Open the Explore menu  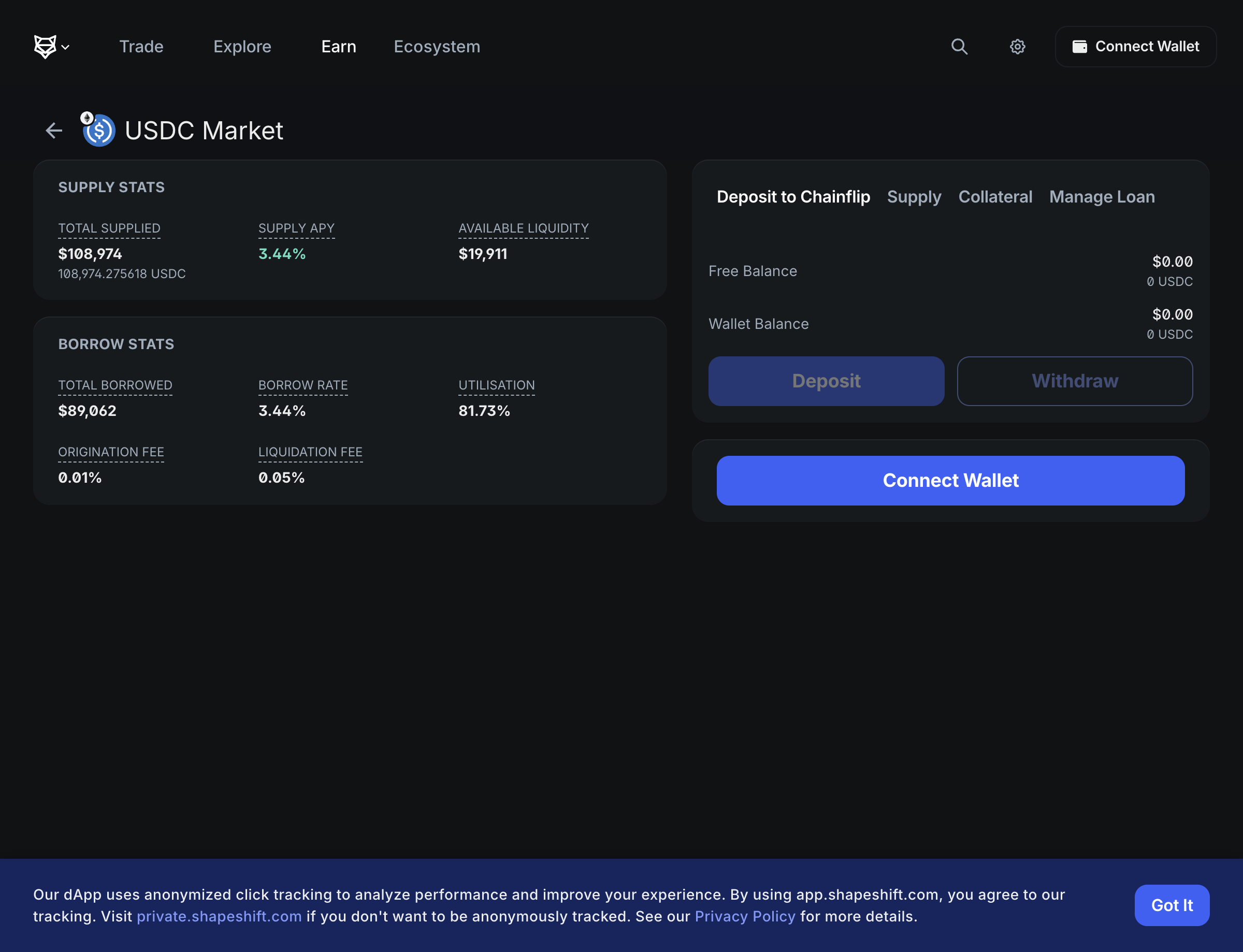tap(242, 47)
